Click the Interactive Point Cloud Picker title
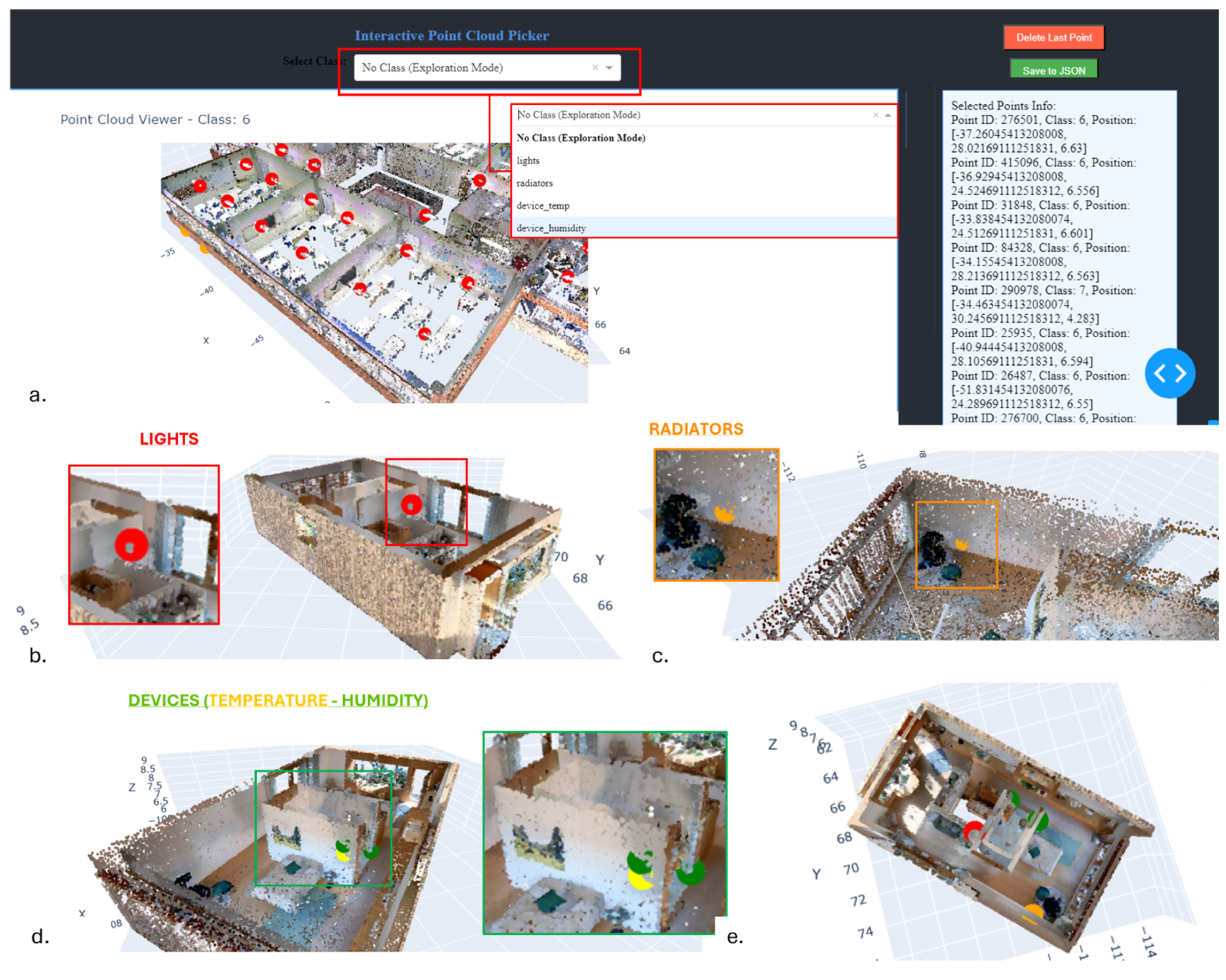Viewport: 1226px width, 980px height. [452, 36]
